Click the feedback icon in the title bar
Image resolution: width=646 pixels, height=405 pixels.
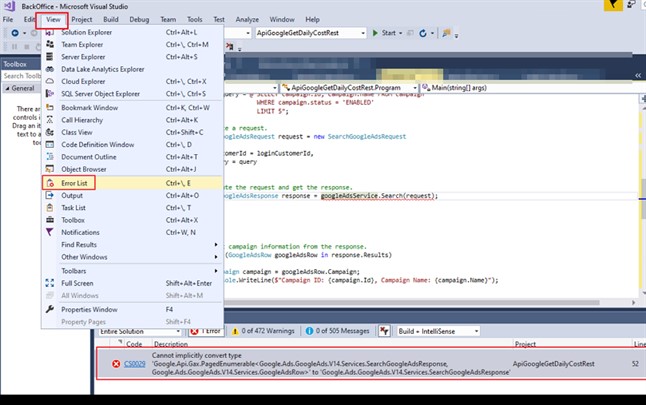pos(631,5)
